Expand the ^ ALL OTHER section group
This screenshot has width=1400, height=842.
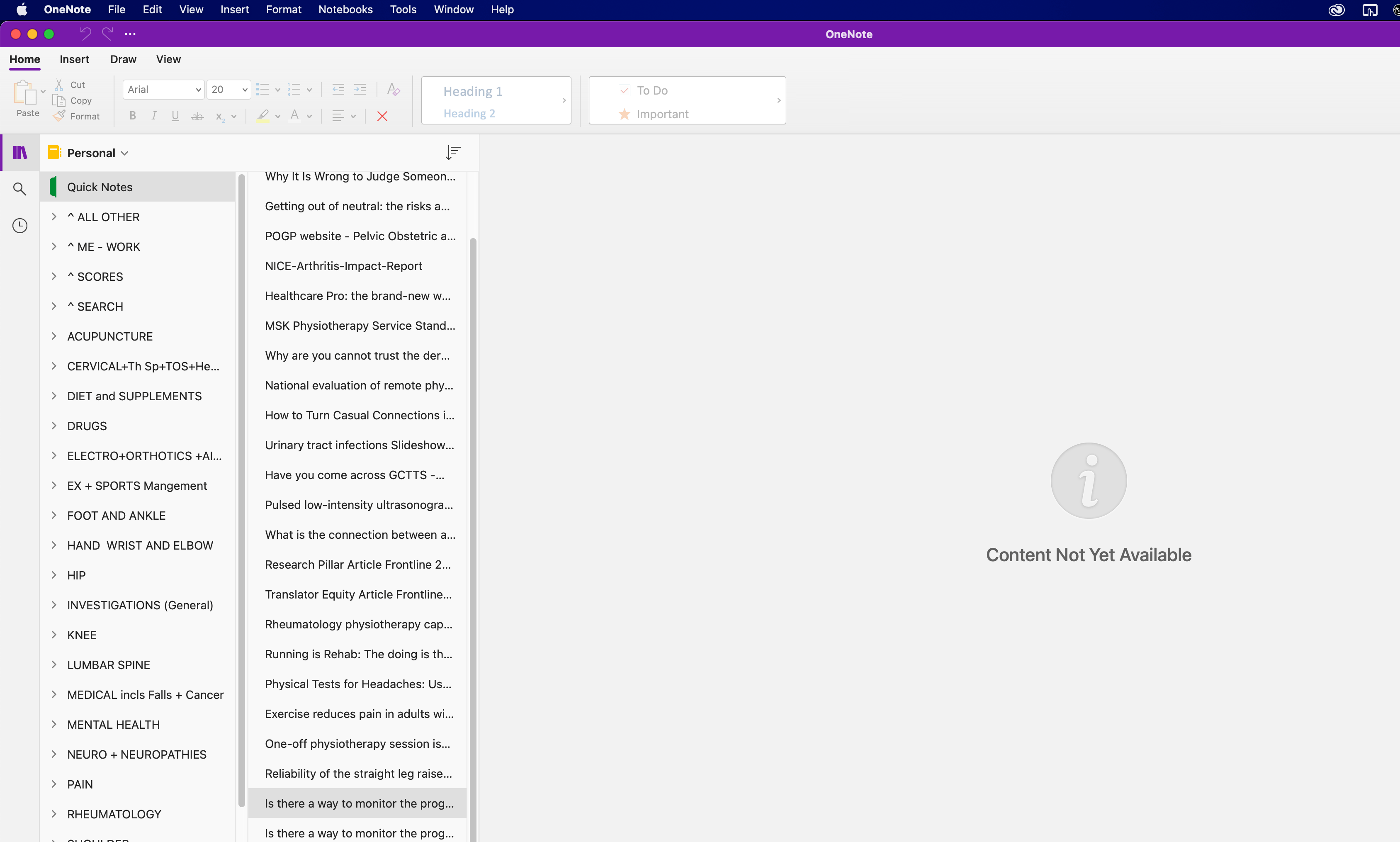(54, 217)
